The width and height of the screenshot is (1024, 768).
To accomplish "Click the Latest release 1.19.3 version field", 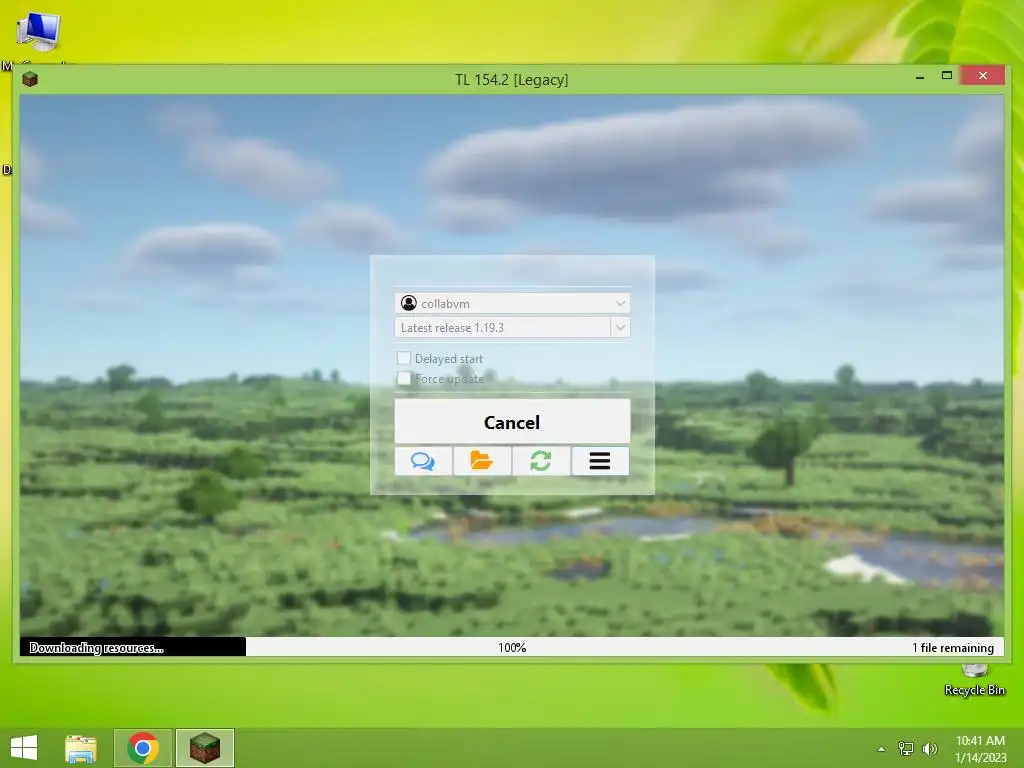I will coord(503,327).
